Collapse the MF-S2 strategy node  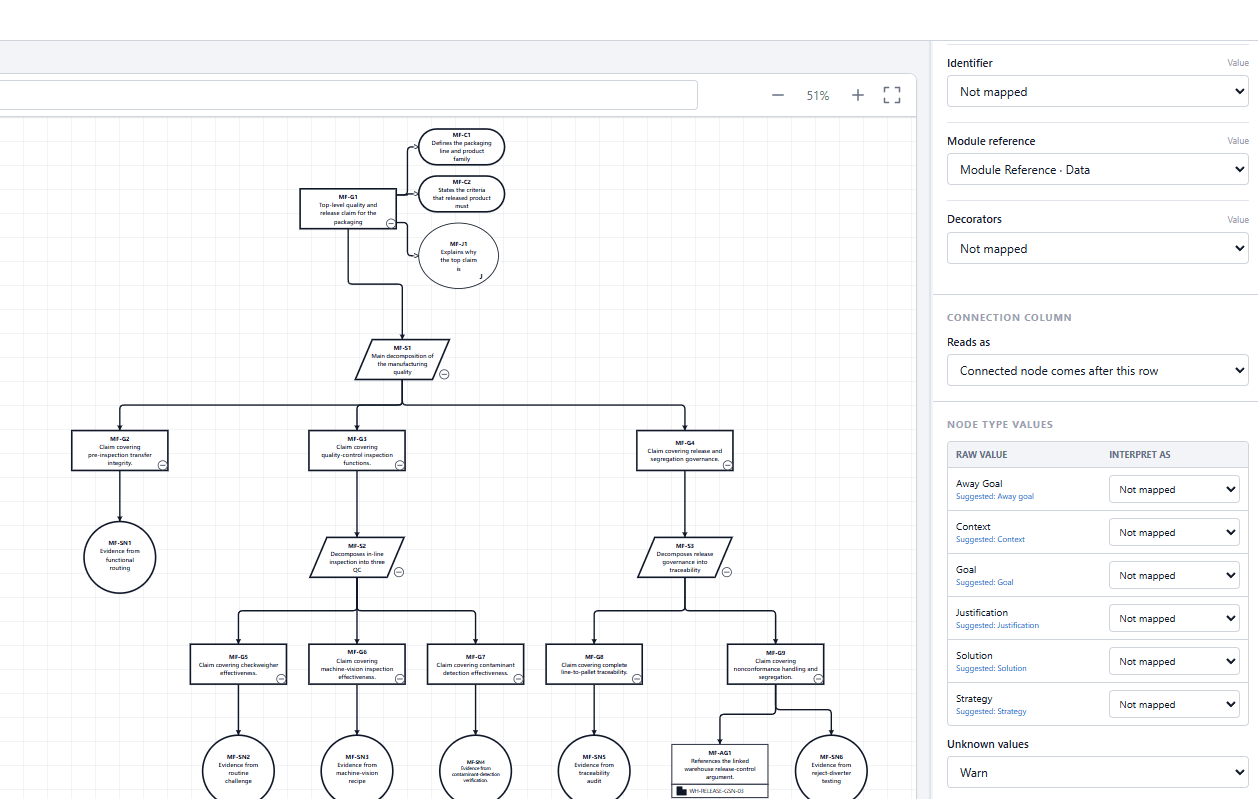(x=398, y=572)
